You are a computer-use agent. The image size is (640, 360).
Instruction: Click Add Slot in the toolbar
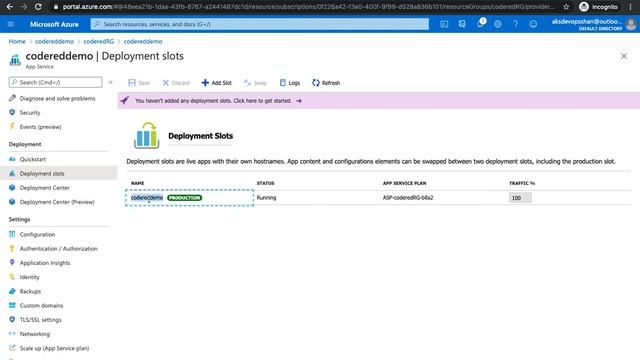click(x=216, y=83)
